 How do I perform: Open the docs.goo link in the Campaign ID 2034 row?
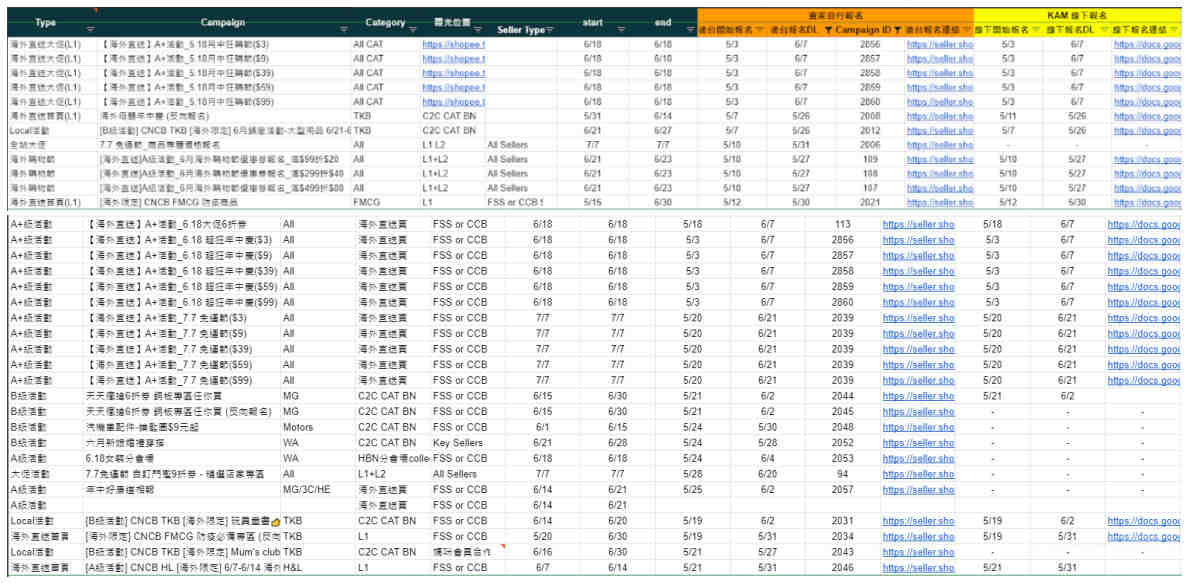1144,537
